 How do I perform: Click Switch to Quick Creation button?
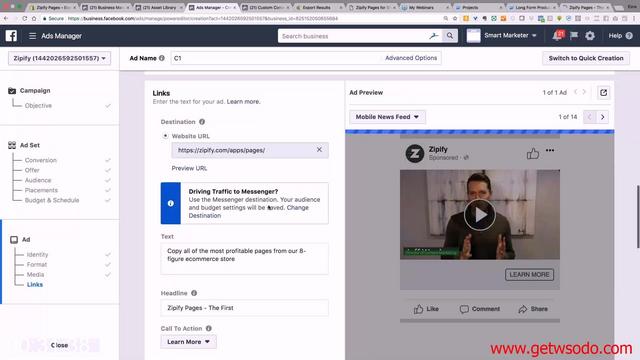[586, 58]
